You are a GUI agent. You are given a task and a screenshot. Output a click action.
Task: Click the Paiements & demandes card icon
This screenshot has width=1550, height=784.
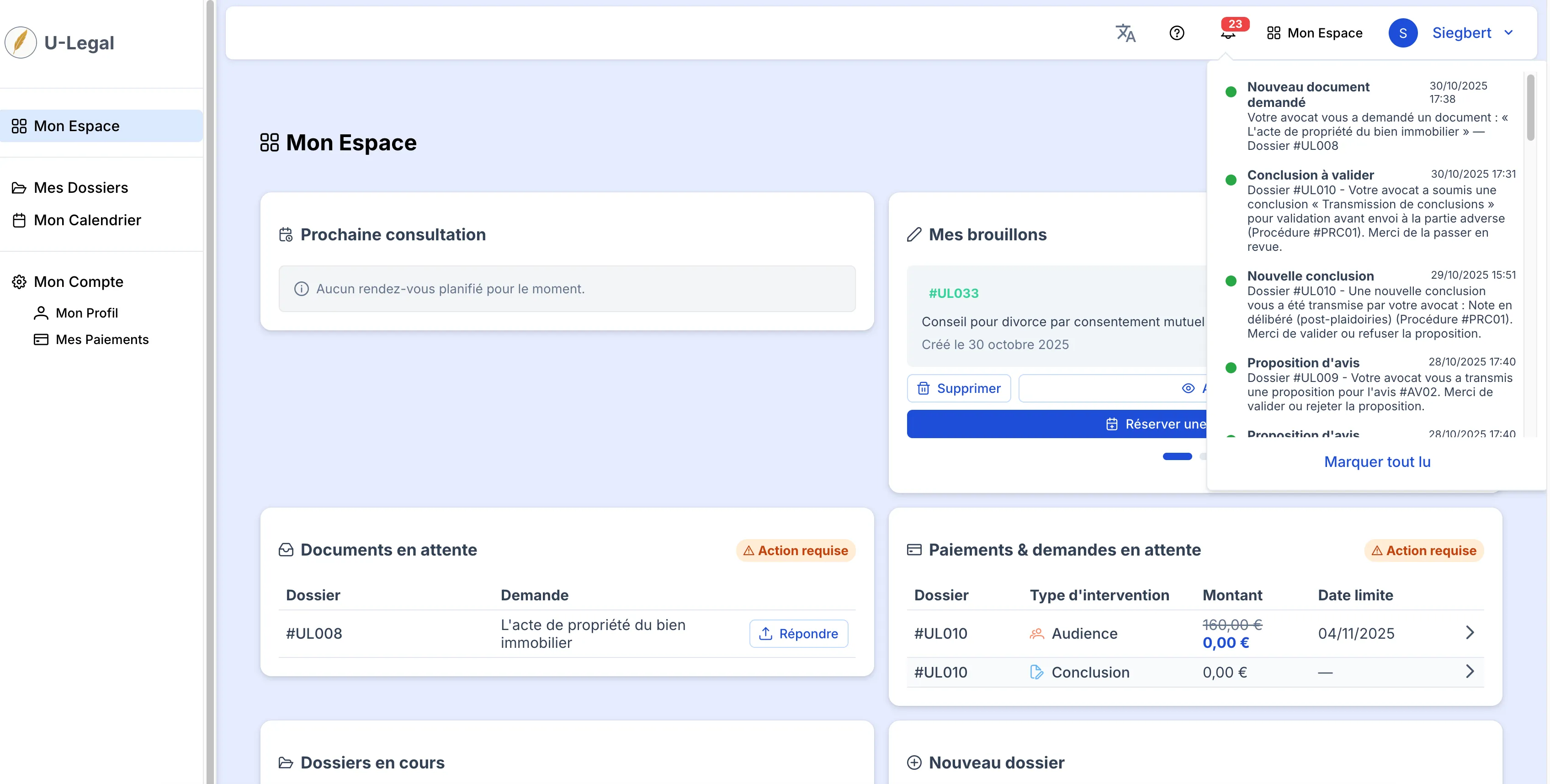tap(914, 550)
